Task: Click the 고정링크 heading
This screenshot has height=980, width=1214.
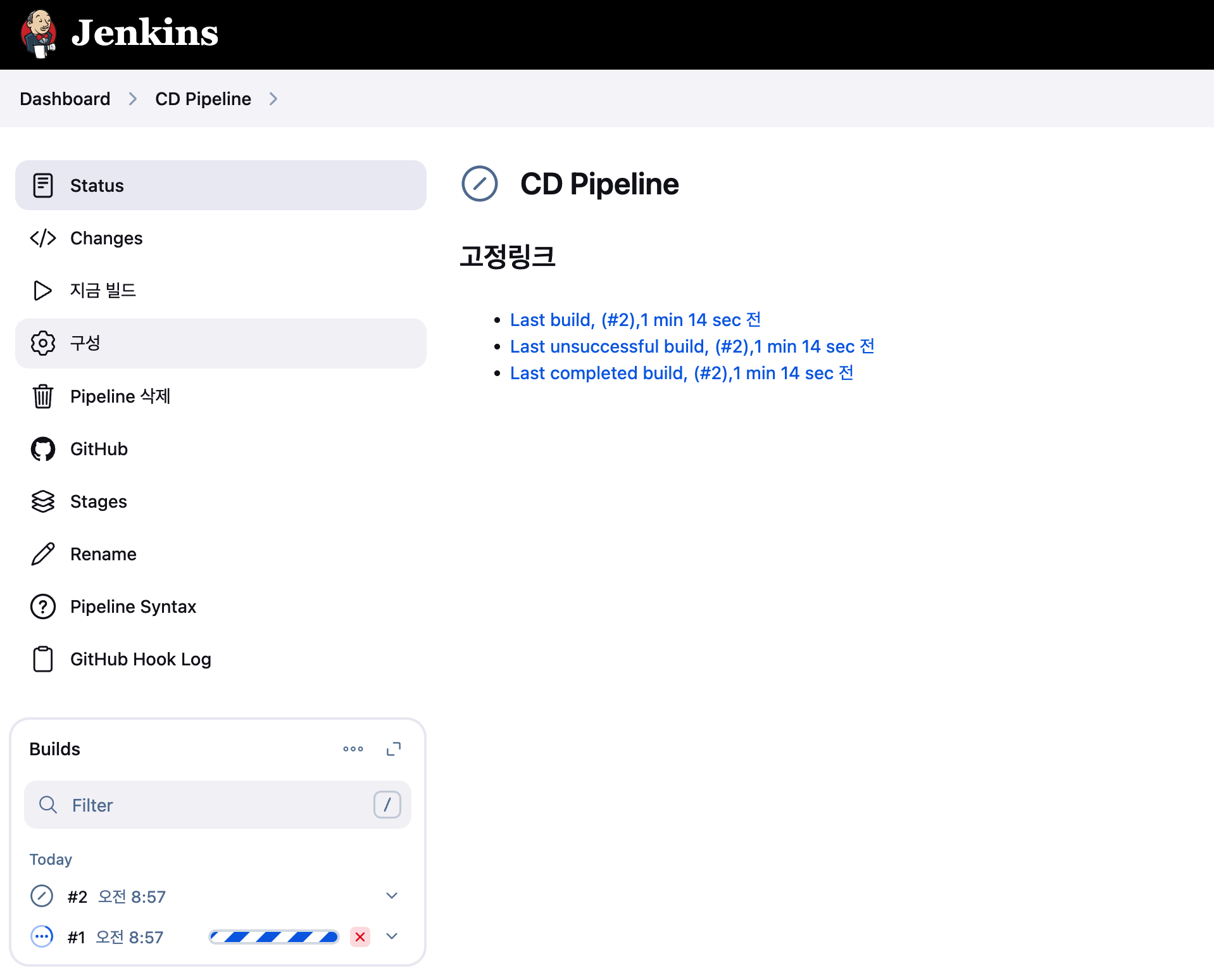Action: 508,256
